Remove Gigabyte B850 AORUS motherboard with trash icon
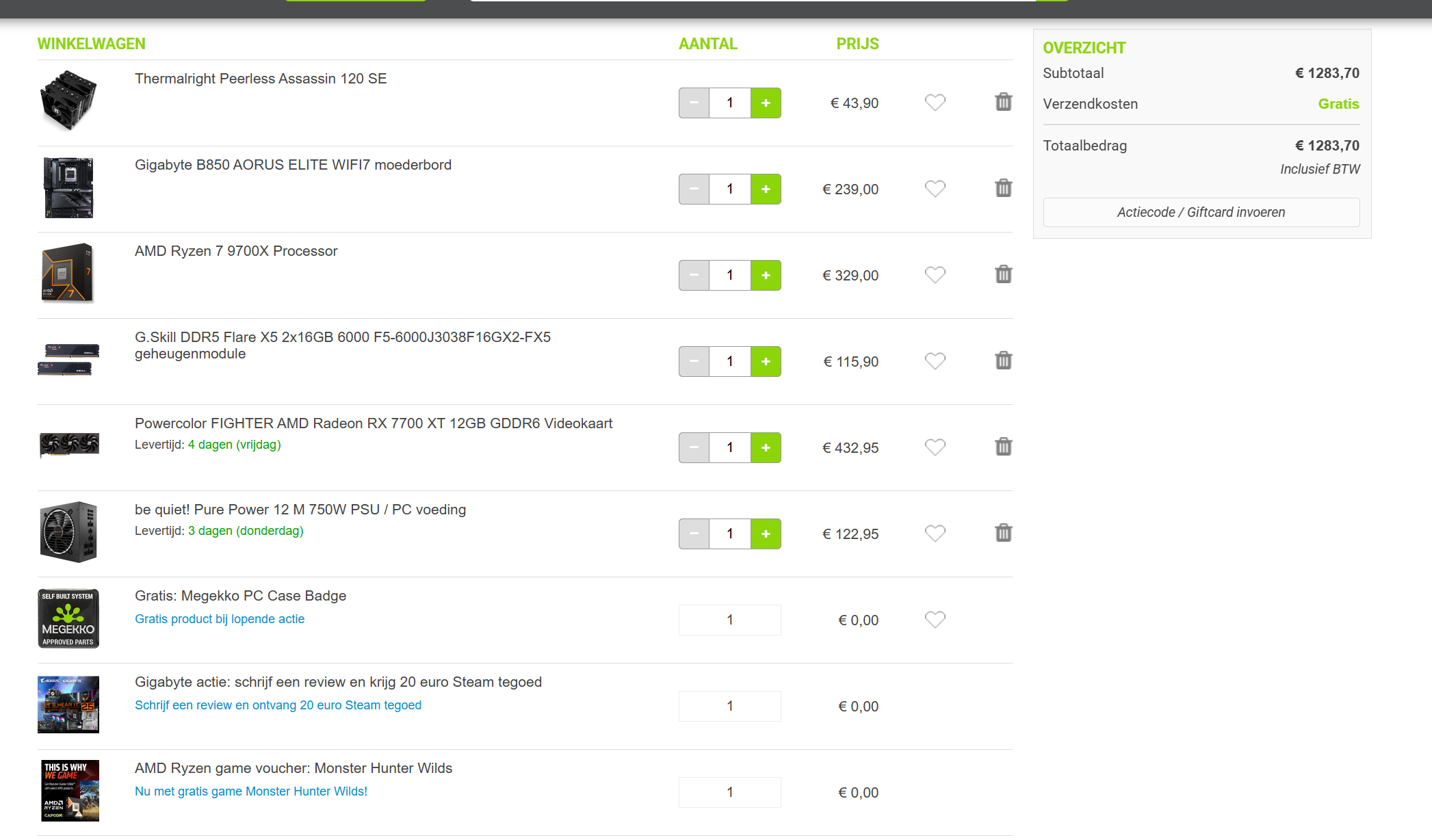 pos(1003,188)
